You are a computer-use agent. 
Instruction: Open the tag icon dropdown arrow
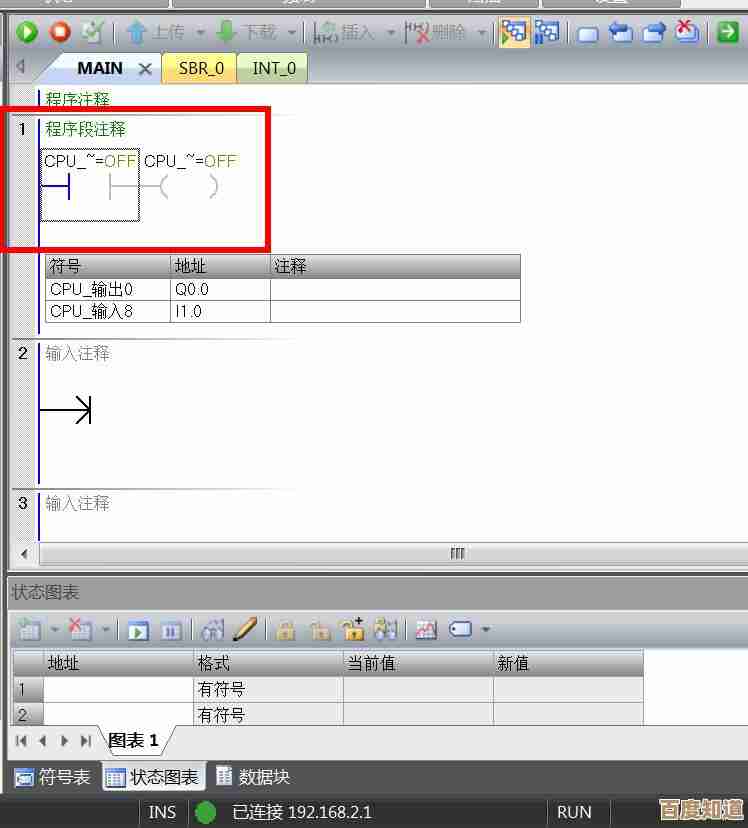coord(486,629)
